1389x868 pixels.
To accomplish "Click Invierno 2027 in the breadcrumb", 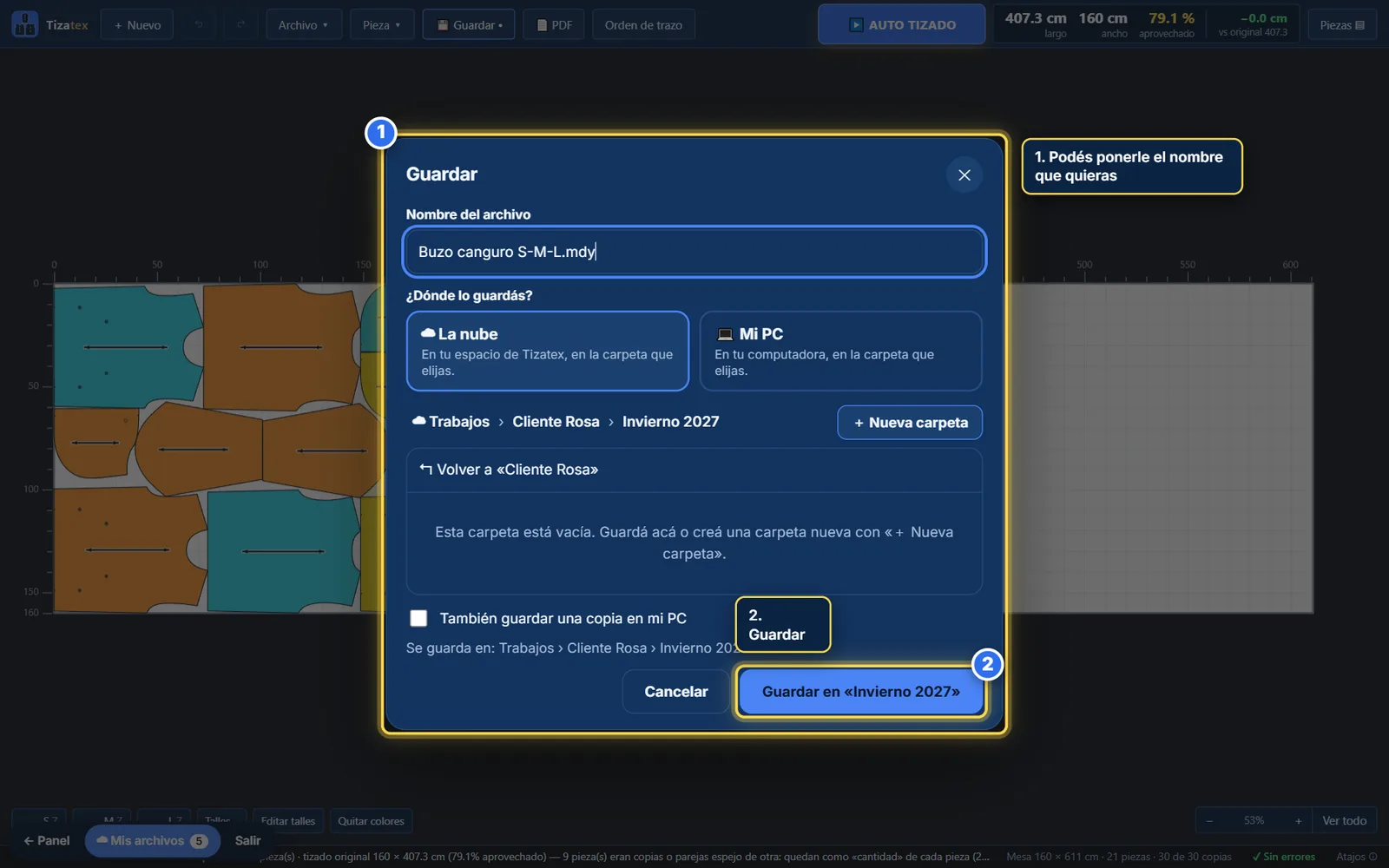I will click(x=670, y=422).
